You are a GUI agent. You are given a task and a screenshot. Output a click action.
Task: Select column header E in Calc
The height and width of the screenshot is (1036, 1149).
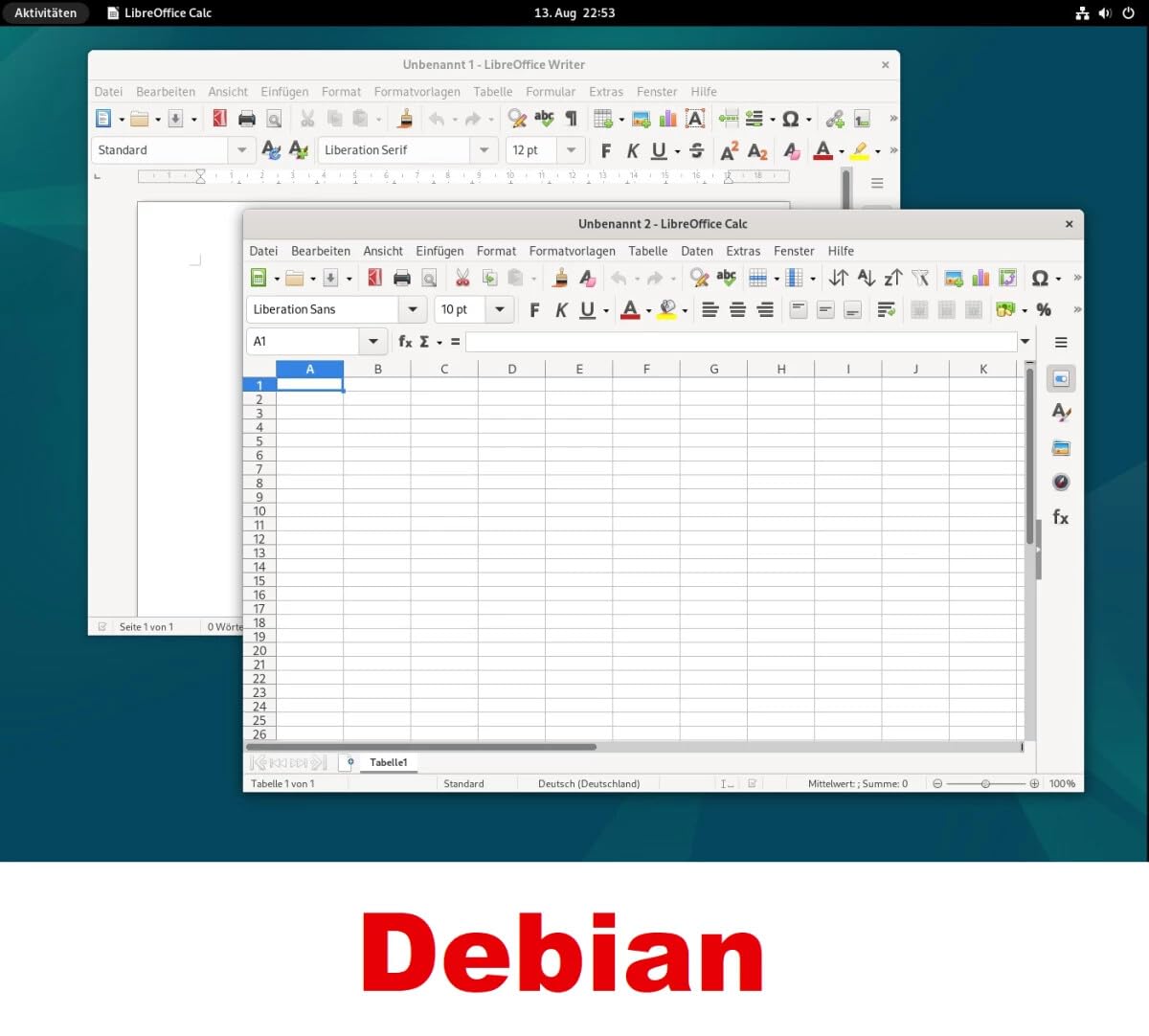(x=579, y=369)
